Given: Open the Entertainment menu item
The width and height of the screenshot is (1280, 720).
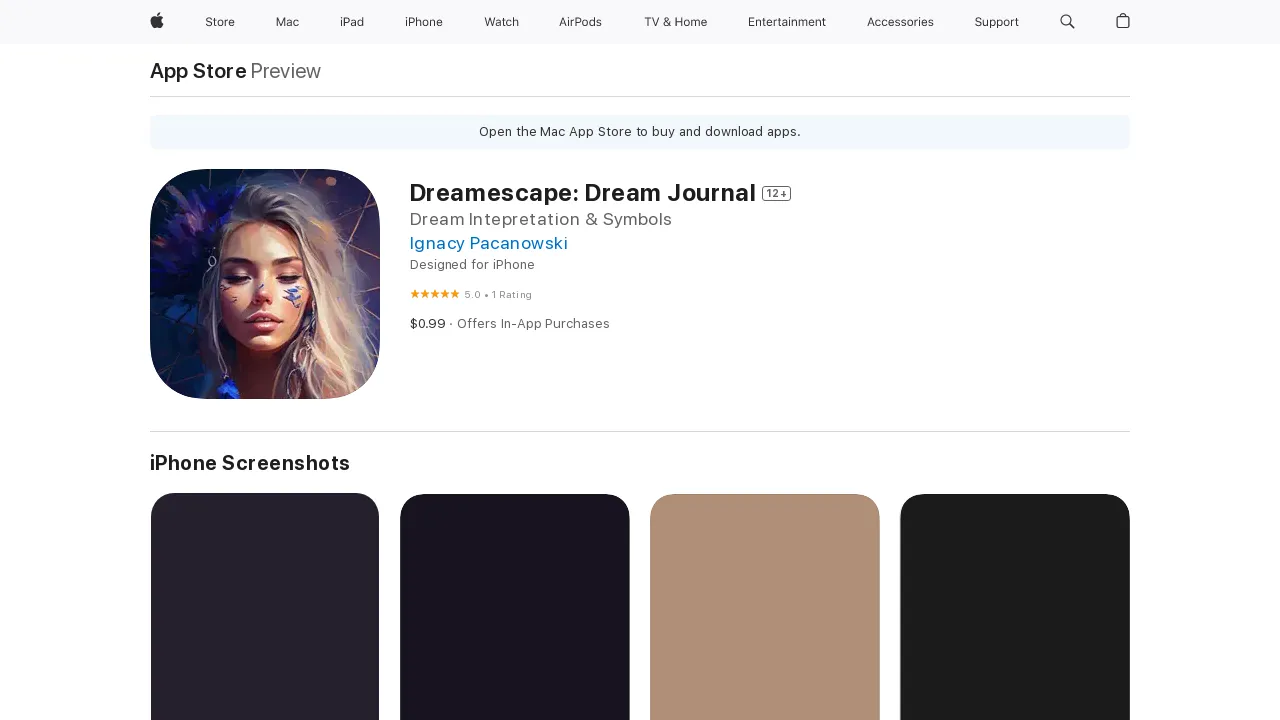Looking at the screenshot, I should (x=787, y=22).
